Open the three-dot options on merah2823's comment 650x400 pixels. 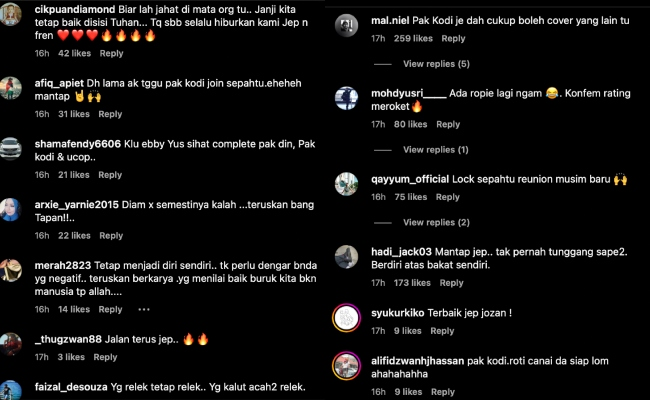point(144,309)
